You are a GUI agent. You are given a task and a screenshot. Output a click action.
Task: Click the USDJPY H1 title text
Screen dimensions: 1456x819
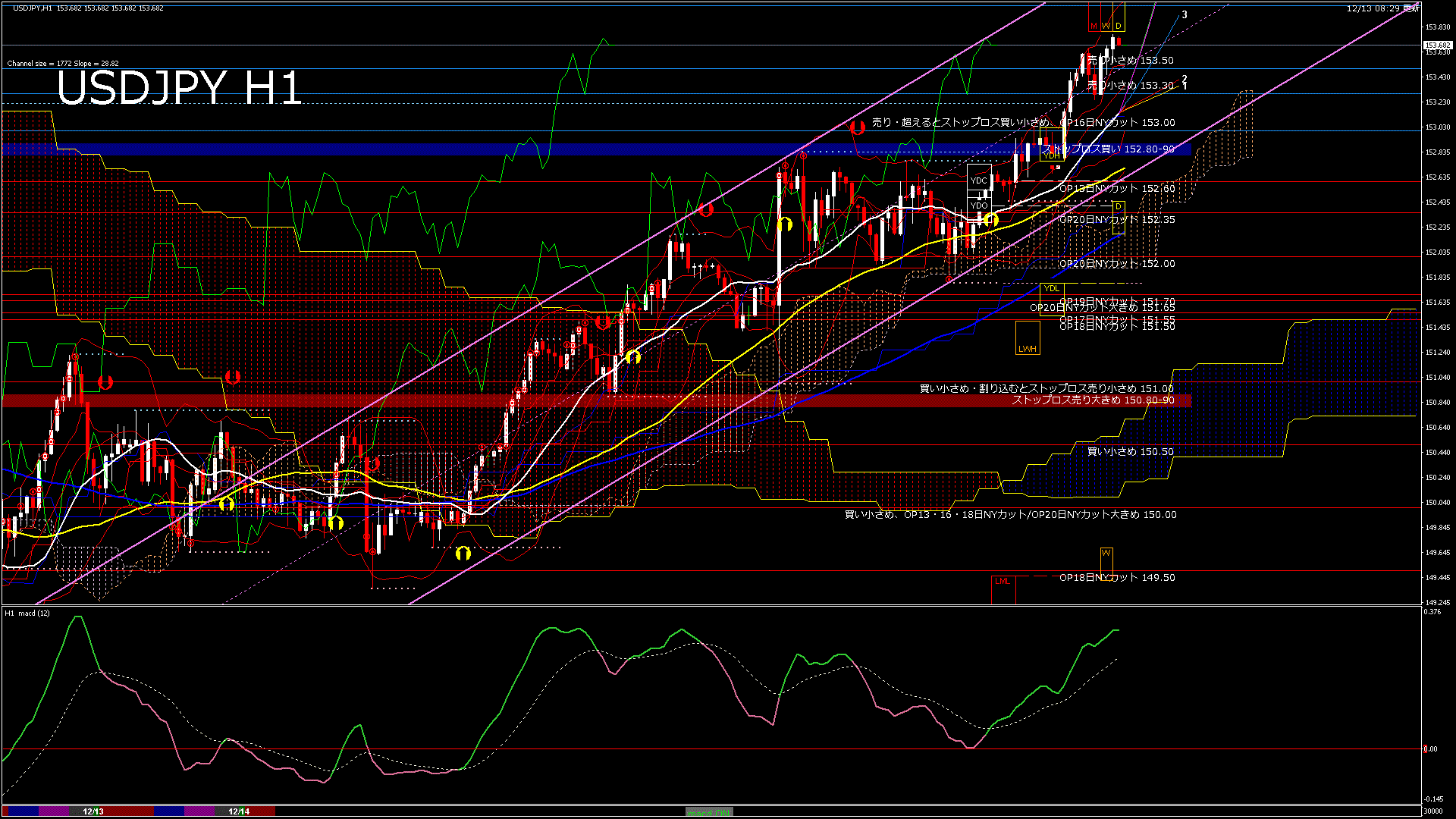180,88
